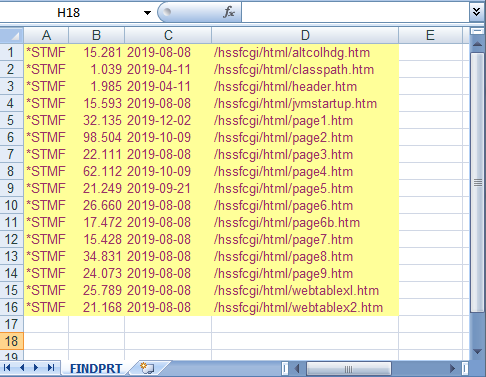The image size is (486, 377).
Task: Click cell value 1.039
Action: 96,69
